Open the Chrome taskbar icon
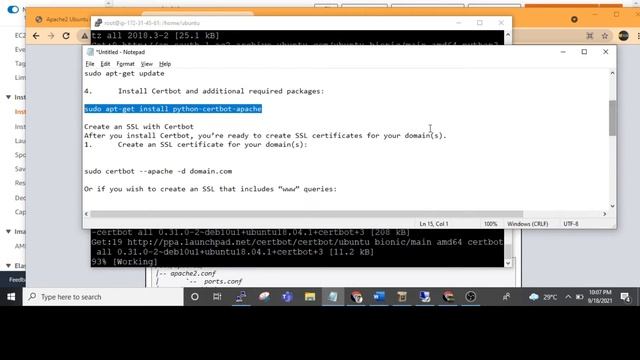 coord(356,297)
